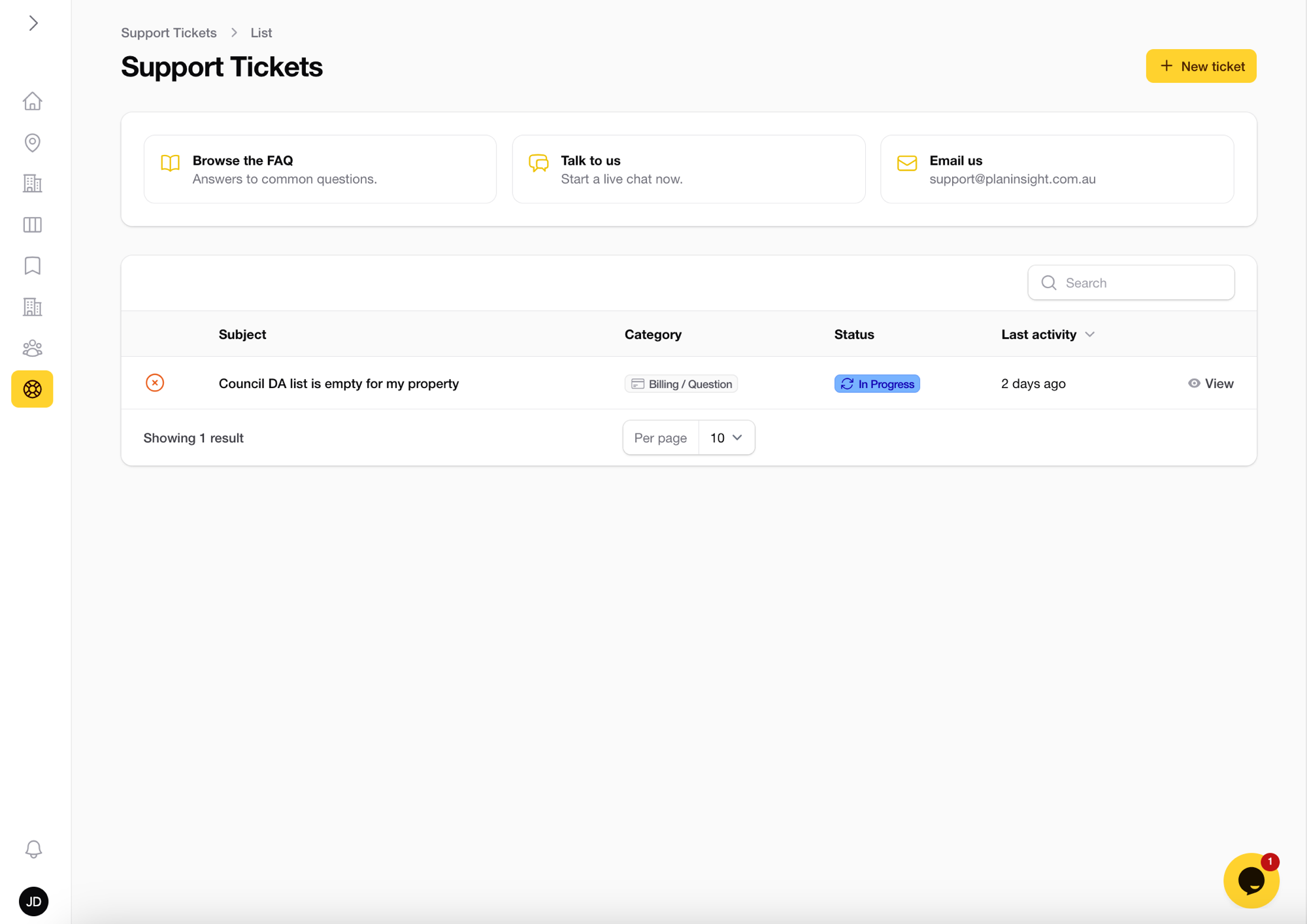Open notifications bell icon
1307x924 pixels.
pos(33,849)
